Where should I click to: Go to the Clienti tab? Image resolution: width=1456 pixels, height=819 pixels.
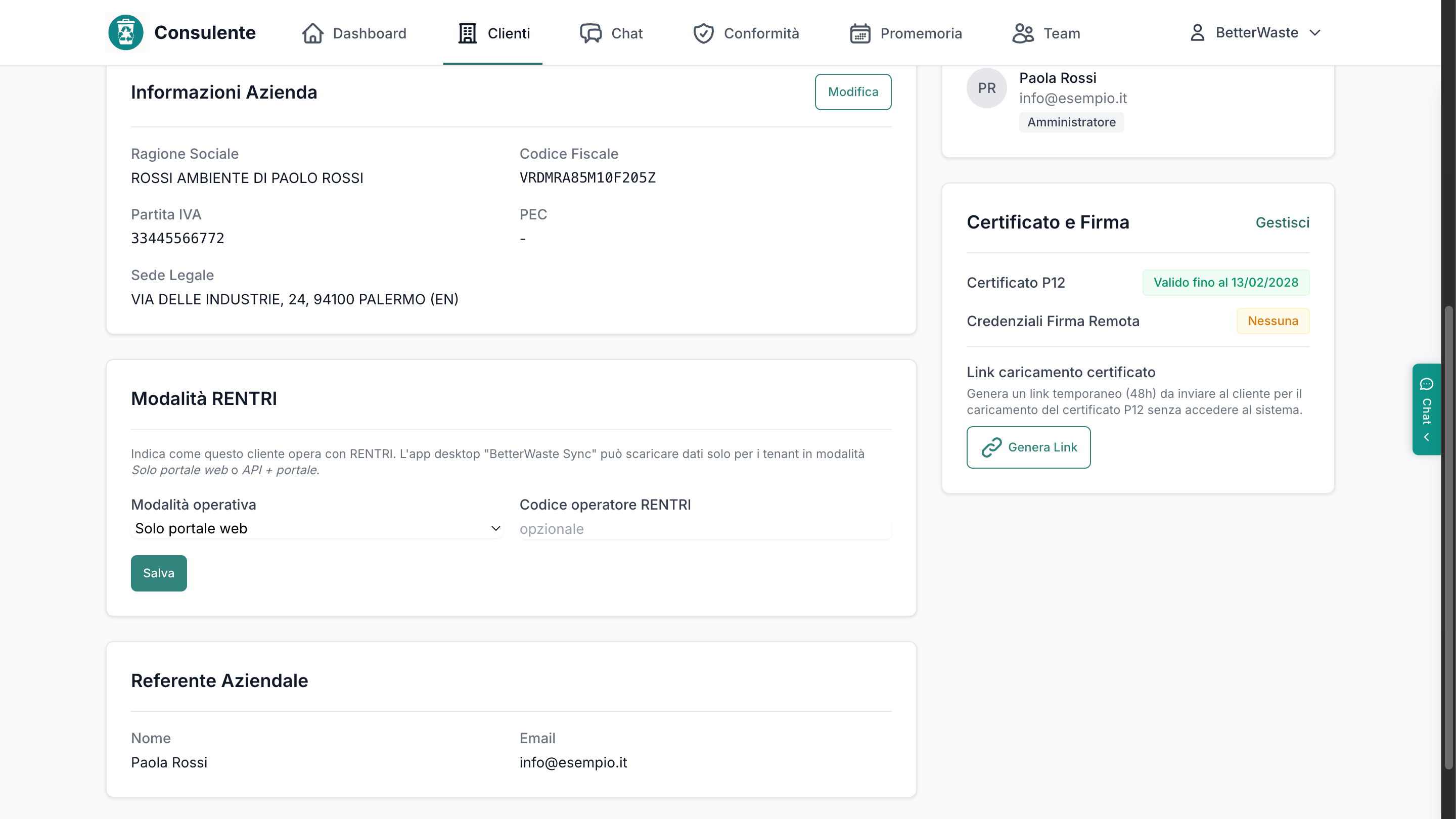(x=493, y=33)
